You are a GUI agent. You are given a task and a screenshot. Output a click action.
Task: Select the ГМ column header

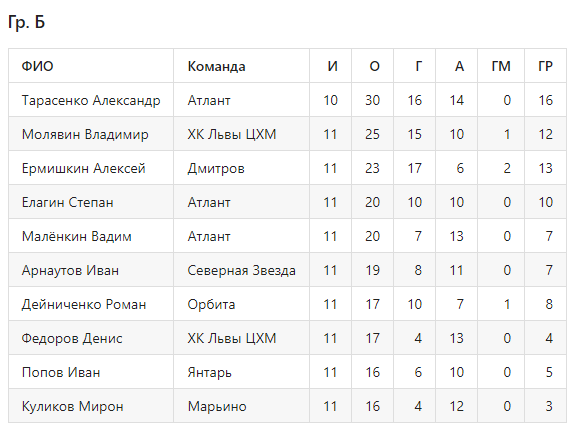501,66
